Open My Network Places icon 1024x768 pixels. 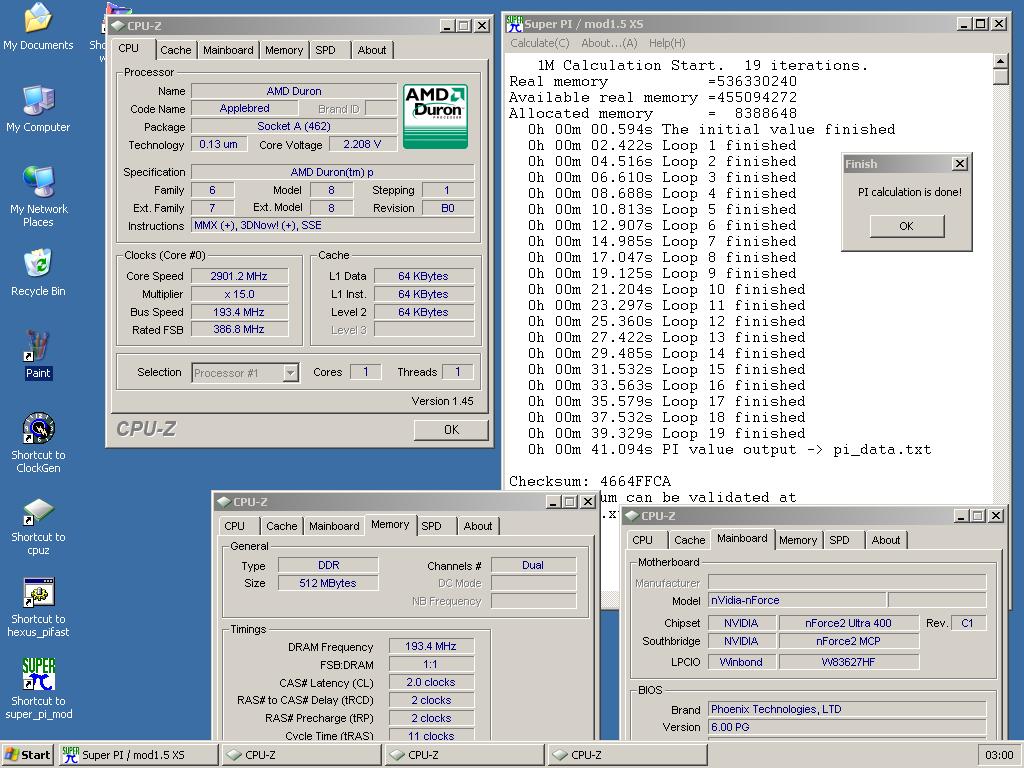38,197
